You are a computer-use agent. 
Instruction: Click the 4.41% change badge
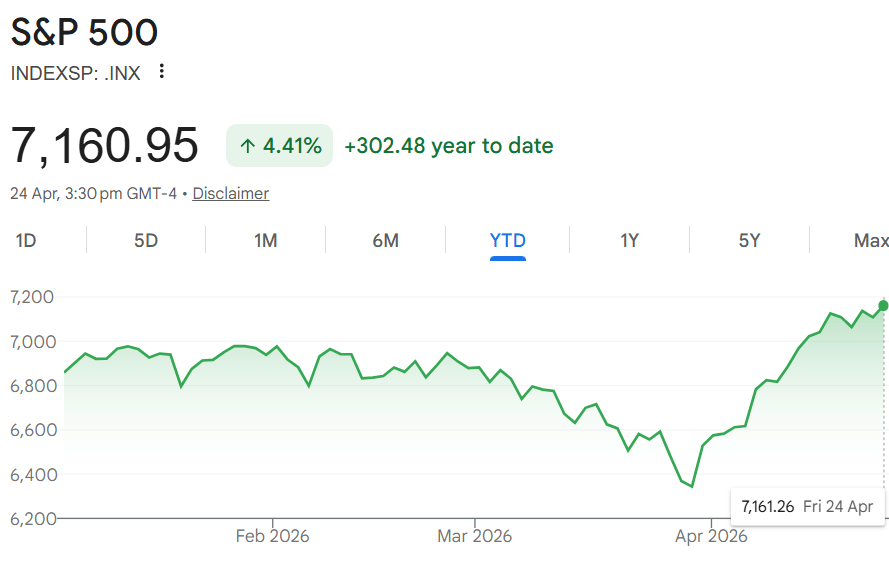click(x=279, y=146)
